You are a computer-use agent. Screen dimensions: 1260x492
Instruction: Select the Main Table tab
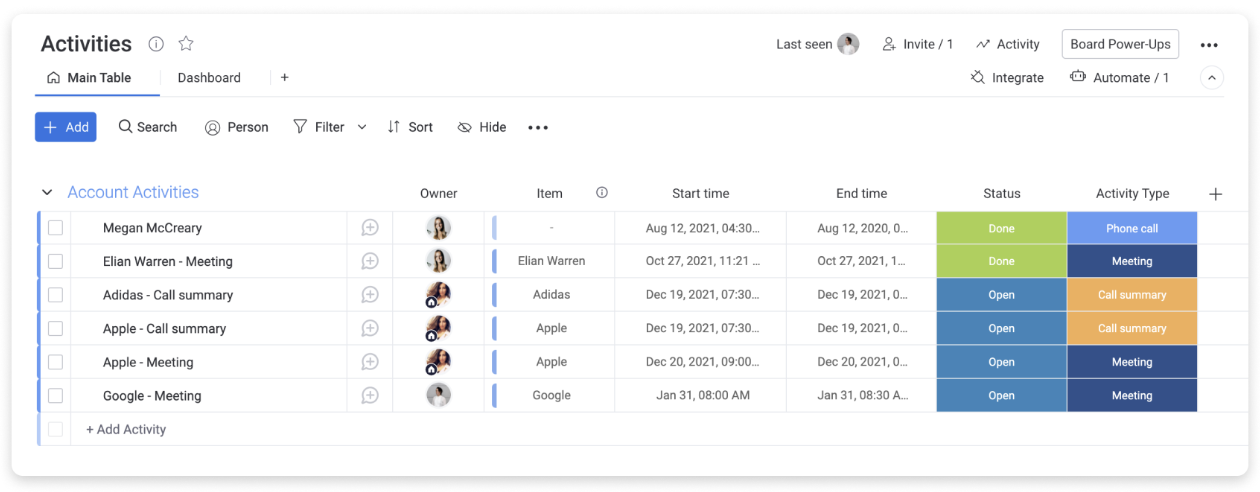tap(89, 77)
